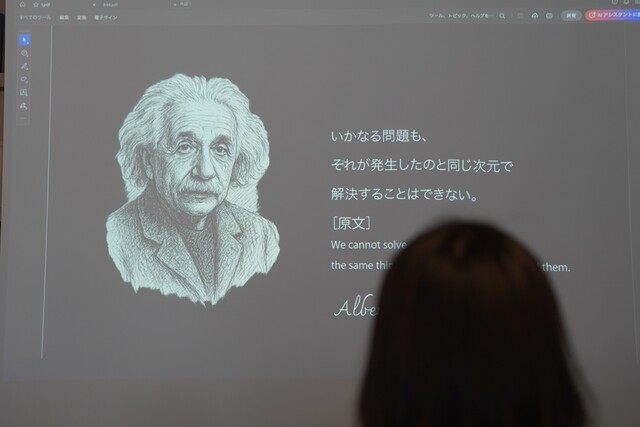This screenshot has width=640, height=427.
Task: Switch to the first starred .pdf tab
Action: [45, 4]
